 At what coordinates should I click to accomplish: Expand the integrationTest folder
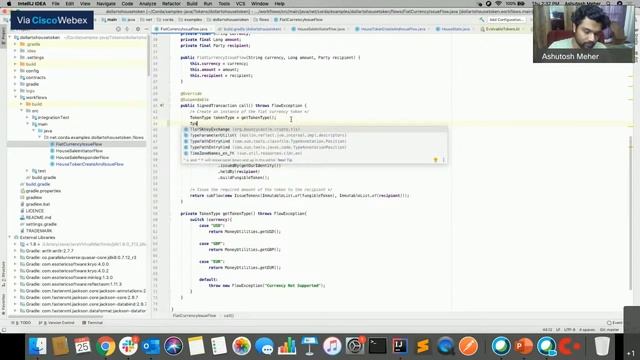click(x=28, y=118)
